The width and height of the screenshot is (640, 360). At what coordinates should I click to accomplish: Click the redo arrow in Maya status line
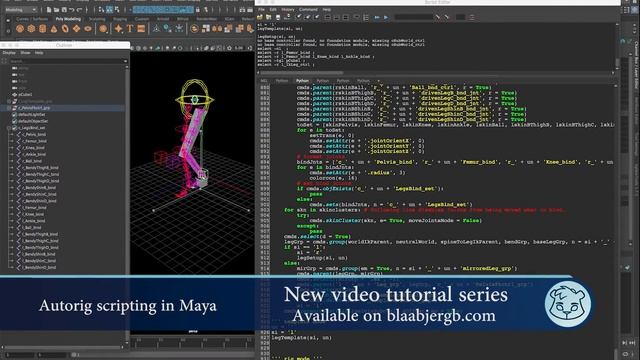(x=79, y=9)
